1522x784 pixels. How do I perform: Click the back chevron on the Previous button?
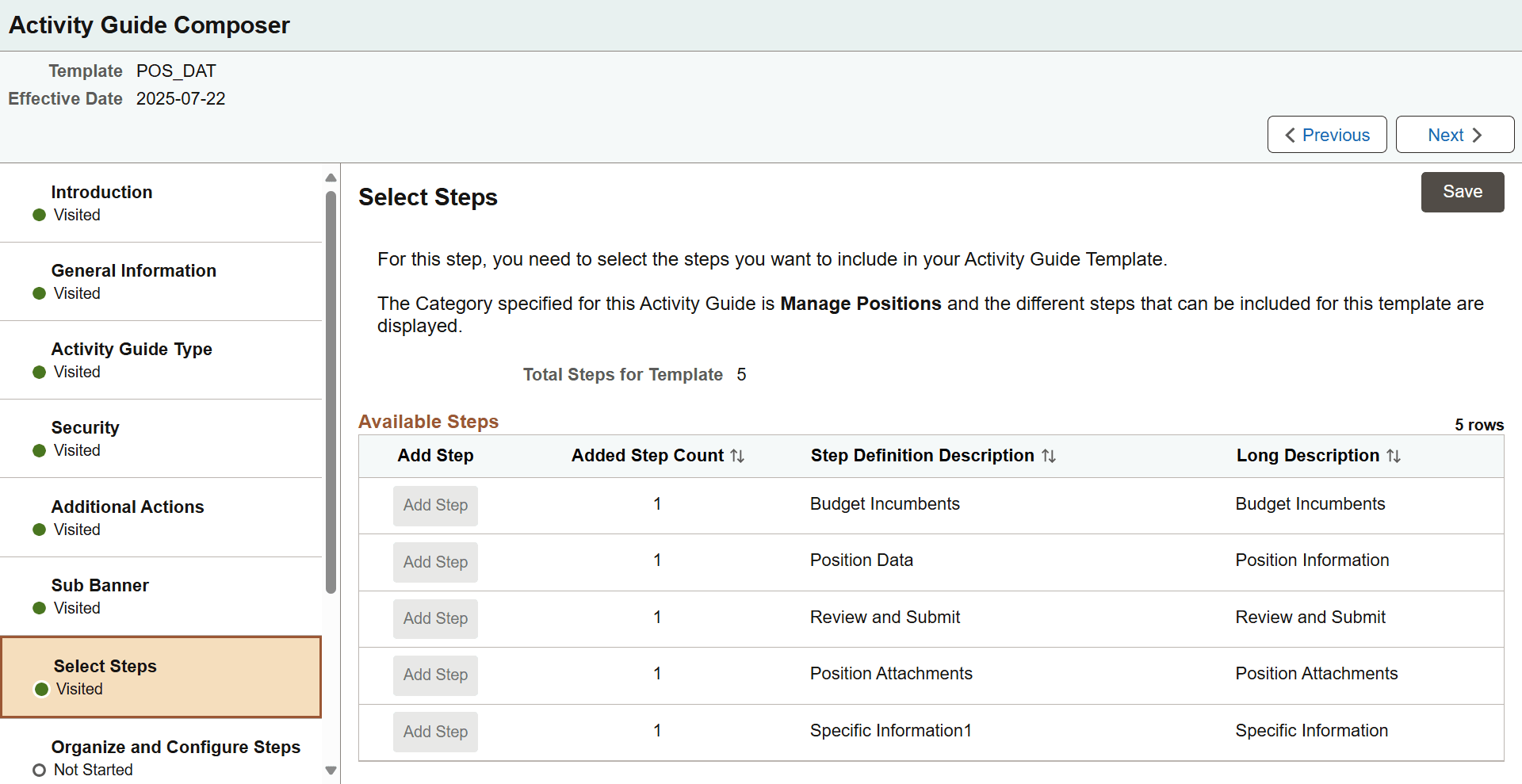coord(1288,135)
